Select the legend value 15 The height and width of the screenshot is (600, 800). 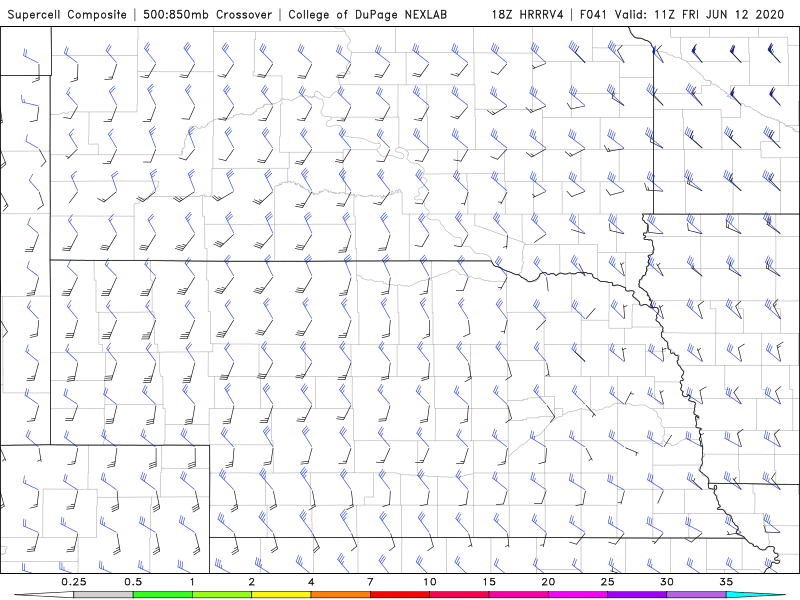click(x=489, y=582)
